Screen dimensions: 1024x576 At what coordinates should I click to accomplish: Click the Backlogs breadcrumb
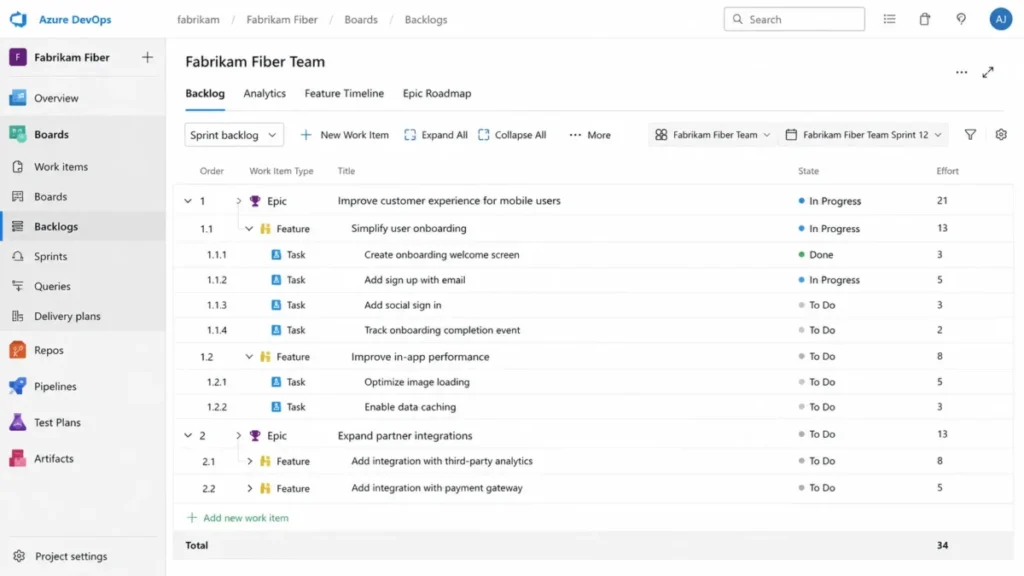coord(426,20)
